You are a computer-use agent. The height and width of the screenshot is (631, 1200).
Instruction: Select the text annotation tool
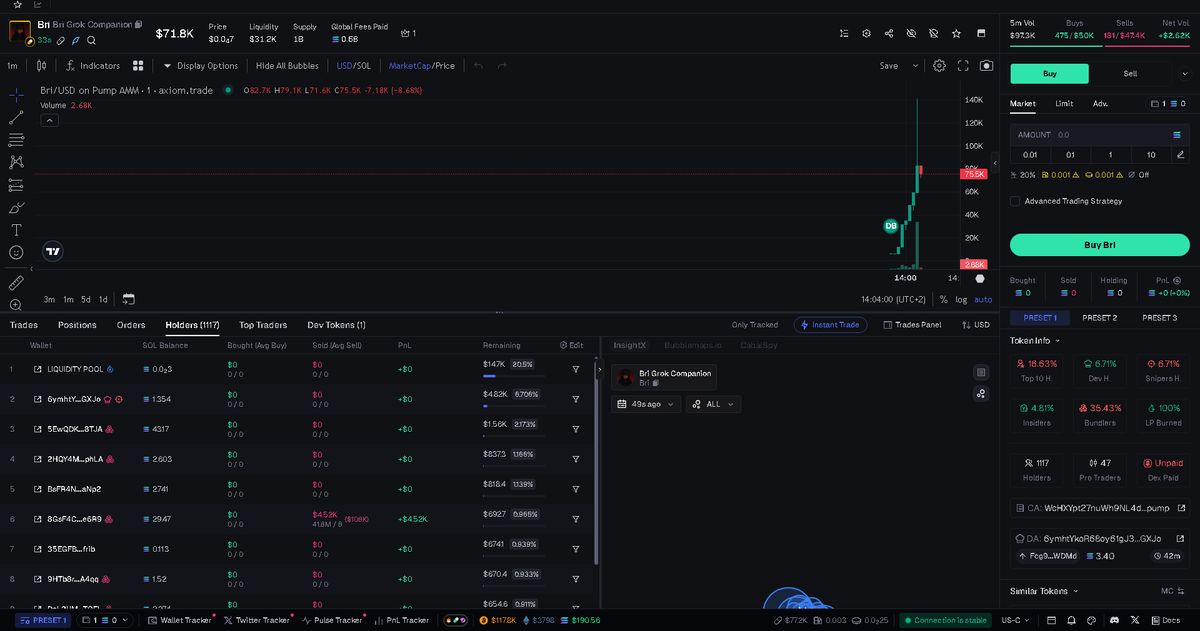(x=16, y=230)
